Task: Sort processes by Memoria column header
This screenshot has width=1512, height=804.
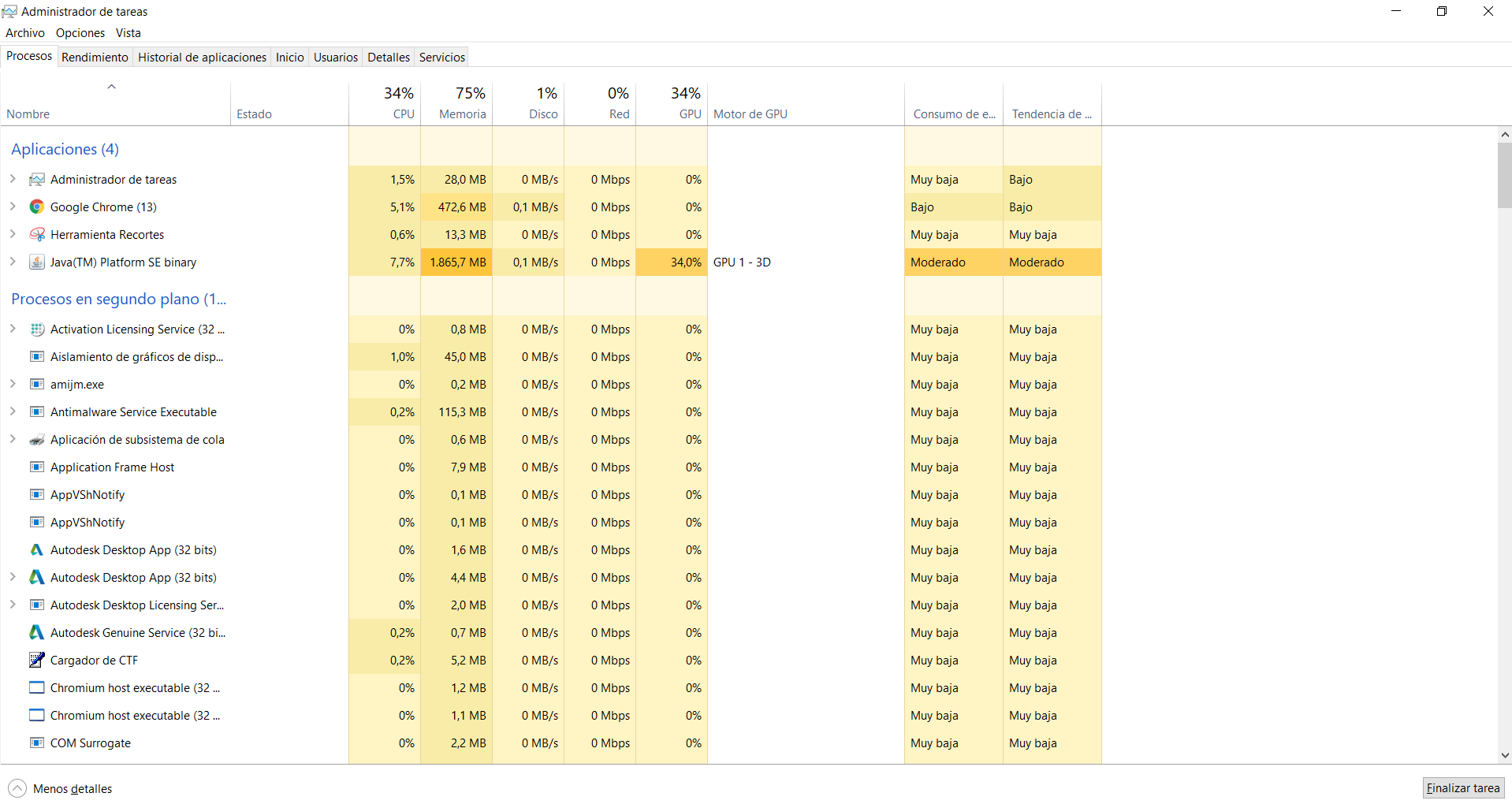Action: 462,114
